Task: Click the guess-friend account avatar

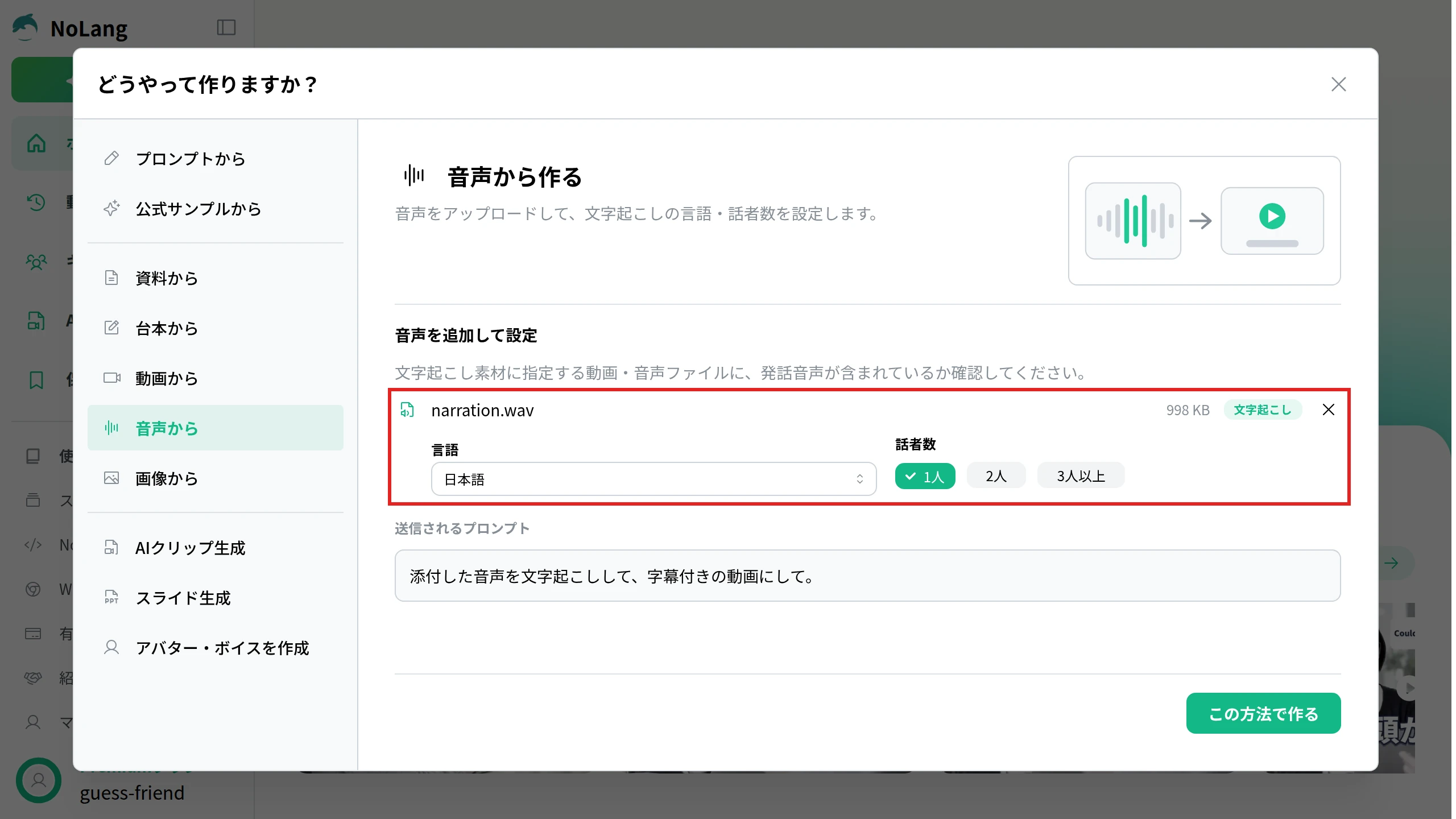Action: pos(39,780)
